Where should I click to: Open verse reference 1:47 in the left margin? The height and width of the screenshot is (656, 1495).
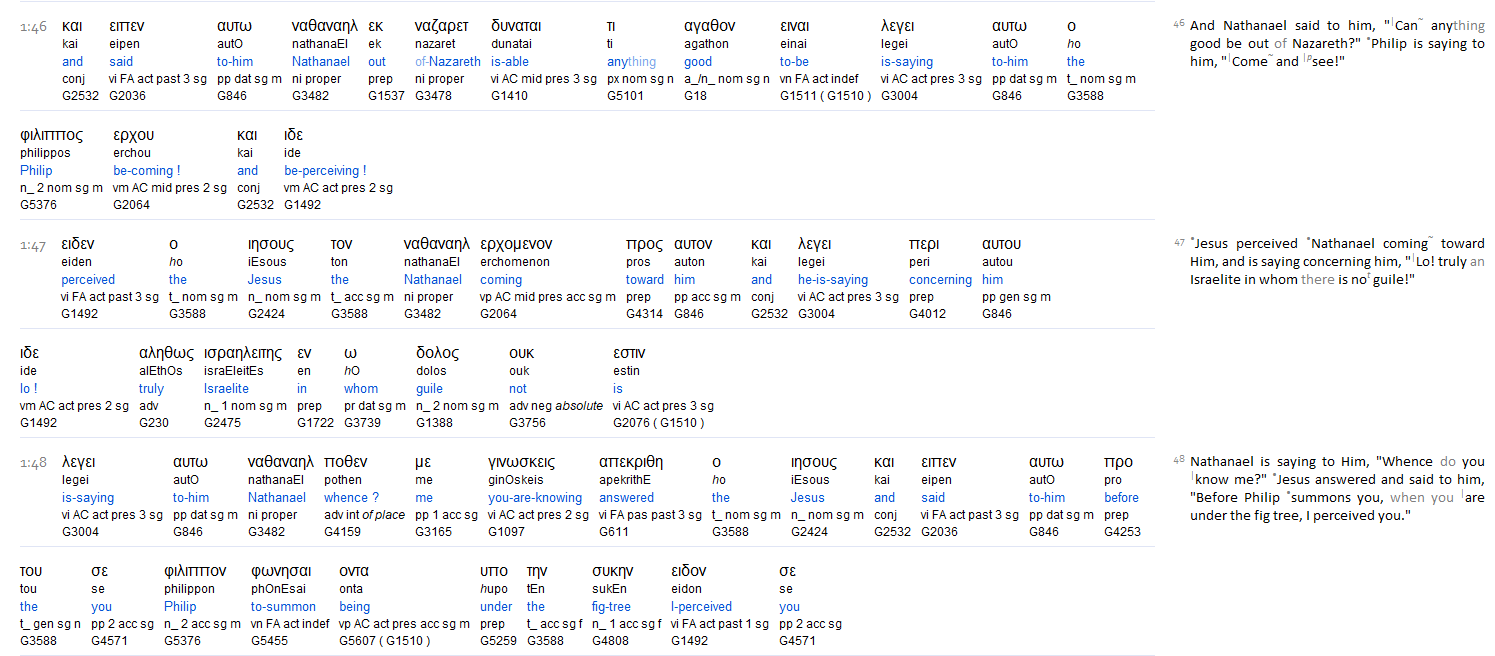(x=33, y=245)
